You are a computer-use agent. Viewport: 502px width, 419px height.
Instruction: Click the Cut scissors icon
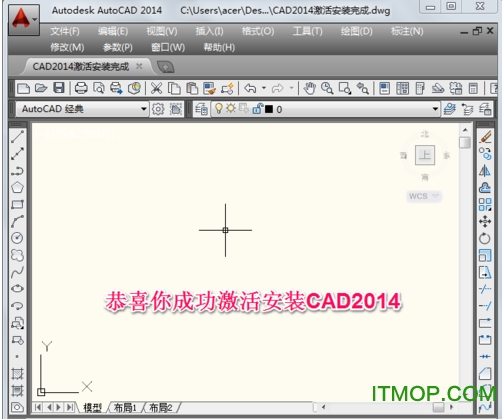(156, 88)
